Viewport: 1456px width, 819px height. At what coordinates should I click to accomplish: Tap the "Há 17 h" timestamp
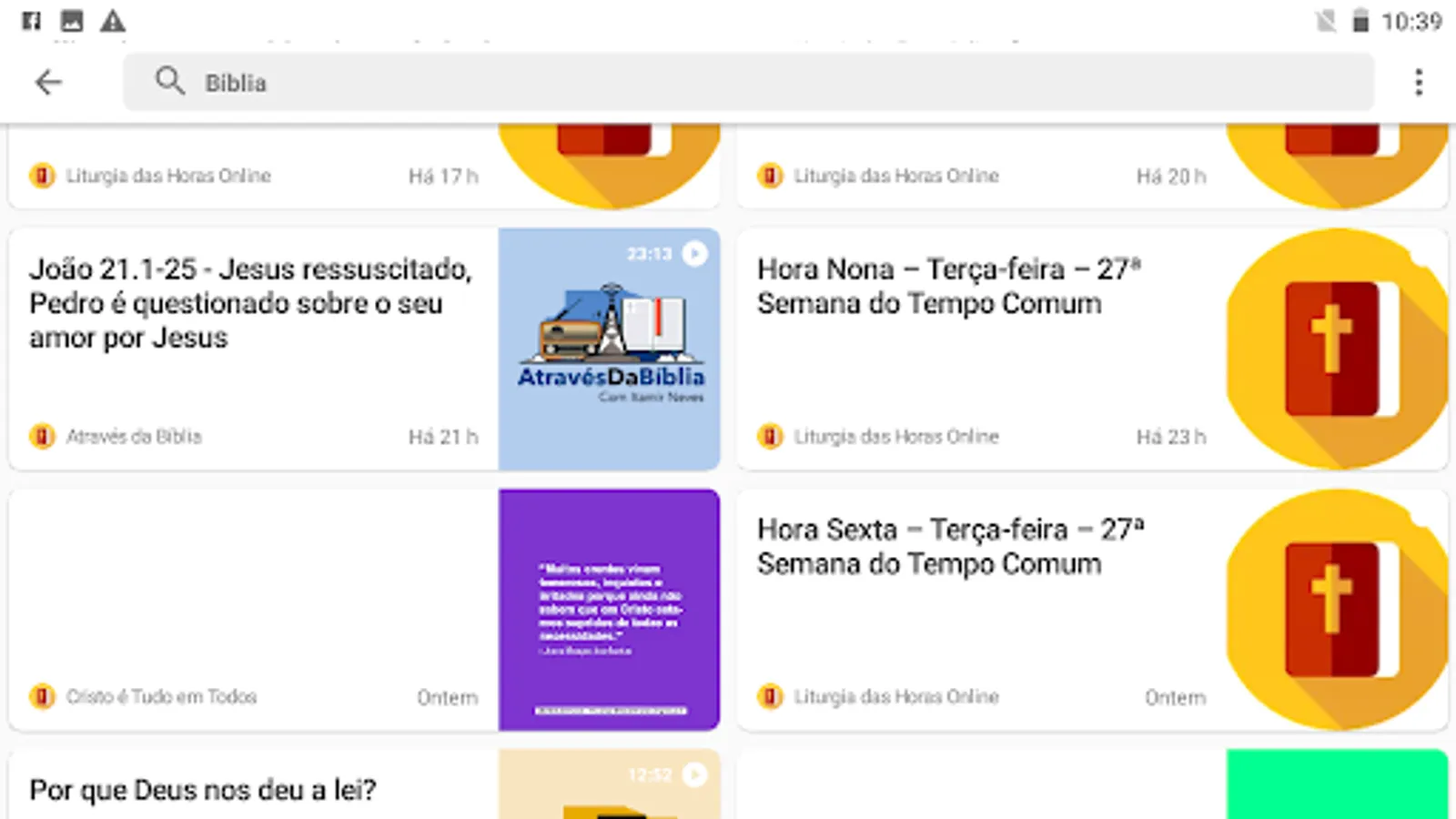(x=443, y=177)
